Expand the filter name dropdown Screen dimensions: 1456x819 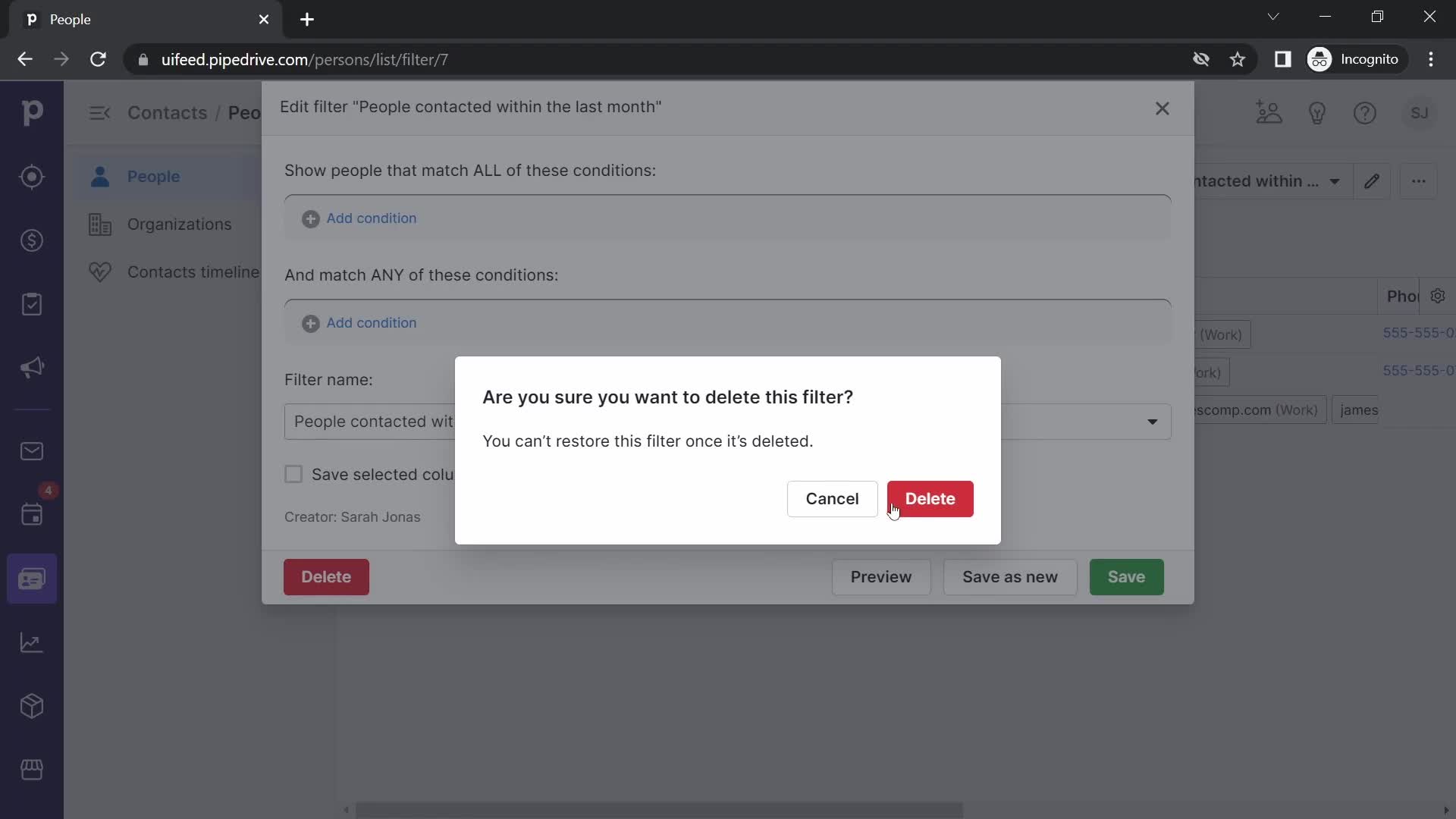tap(1153, 421)
